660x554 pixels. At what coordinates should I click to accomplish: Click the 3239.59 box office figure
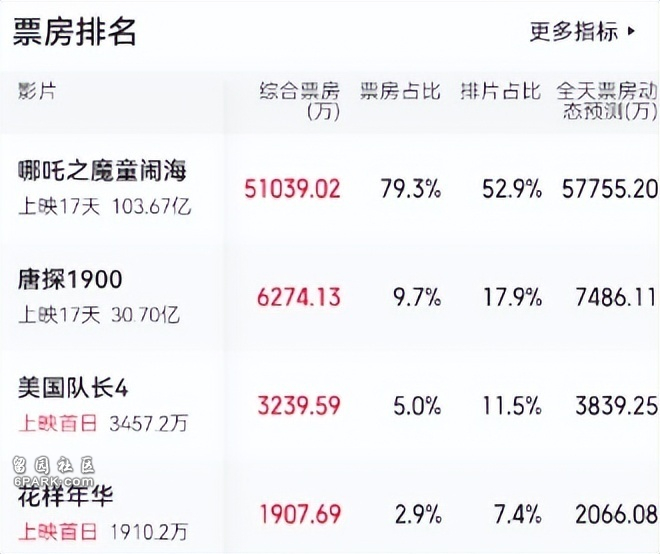coord(299,405)
